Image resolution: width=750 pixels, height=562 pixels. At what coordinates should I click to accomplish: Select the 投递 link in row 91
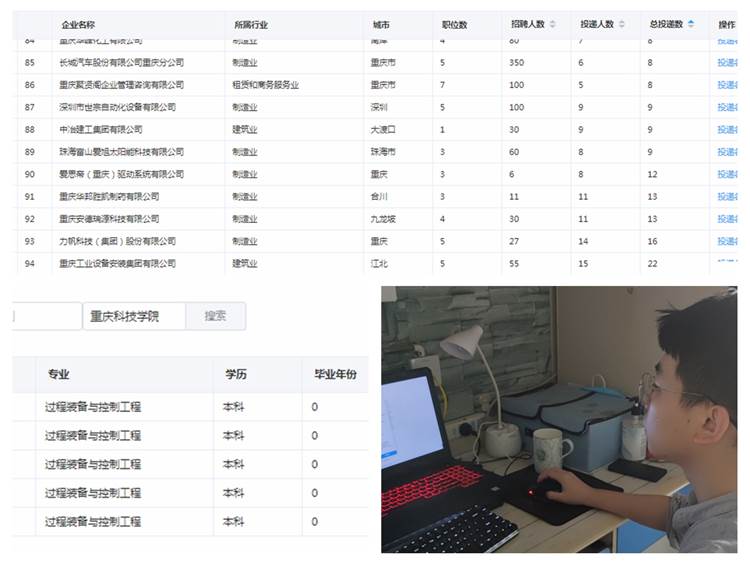[726, 197]
